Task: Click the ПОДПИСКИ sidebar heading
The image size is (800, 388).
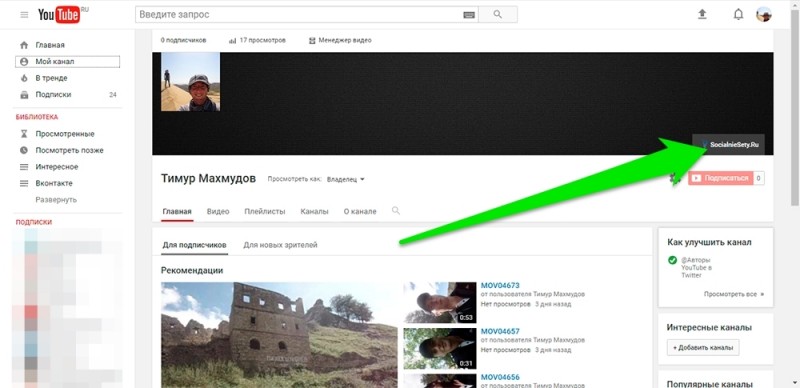Action: pyautogui.click(x=34, y=222)
